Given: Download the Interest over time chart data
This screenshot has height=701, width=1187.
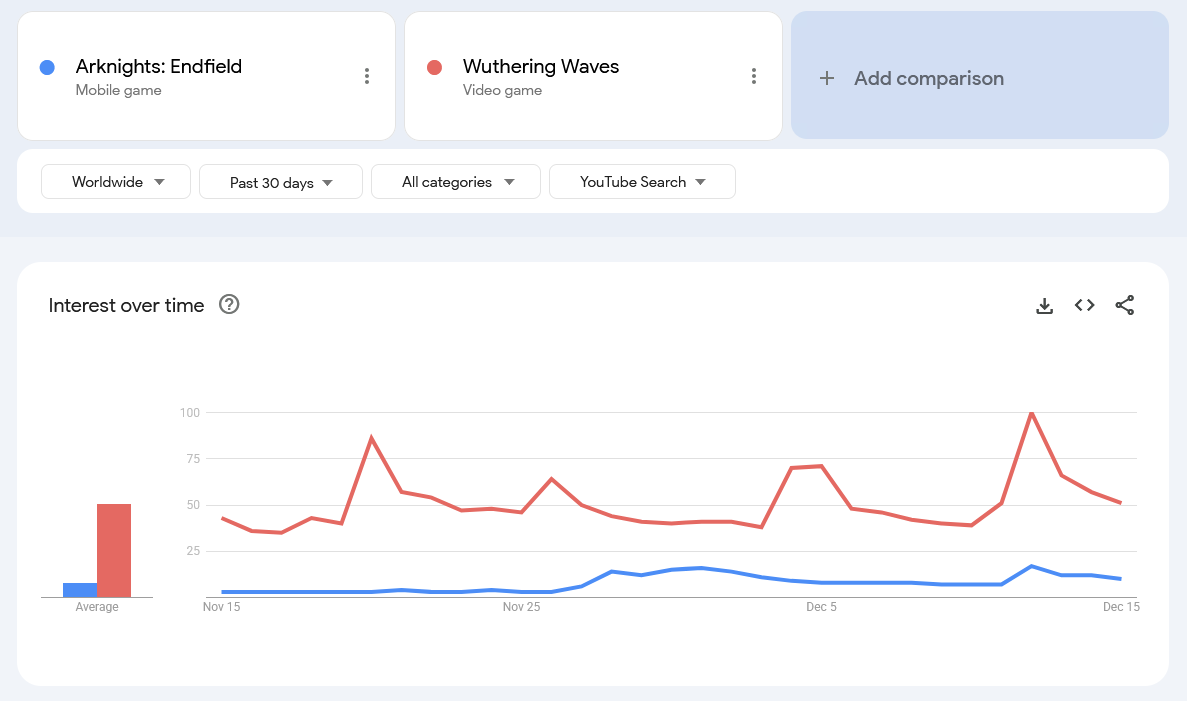Looking at the screenshot, I should pyautogui.click(x=1044, y=306).
